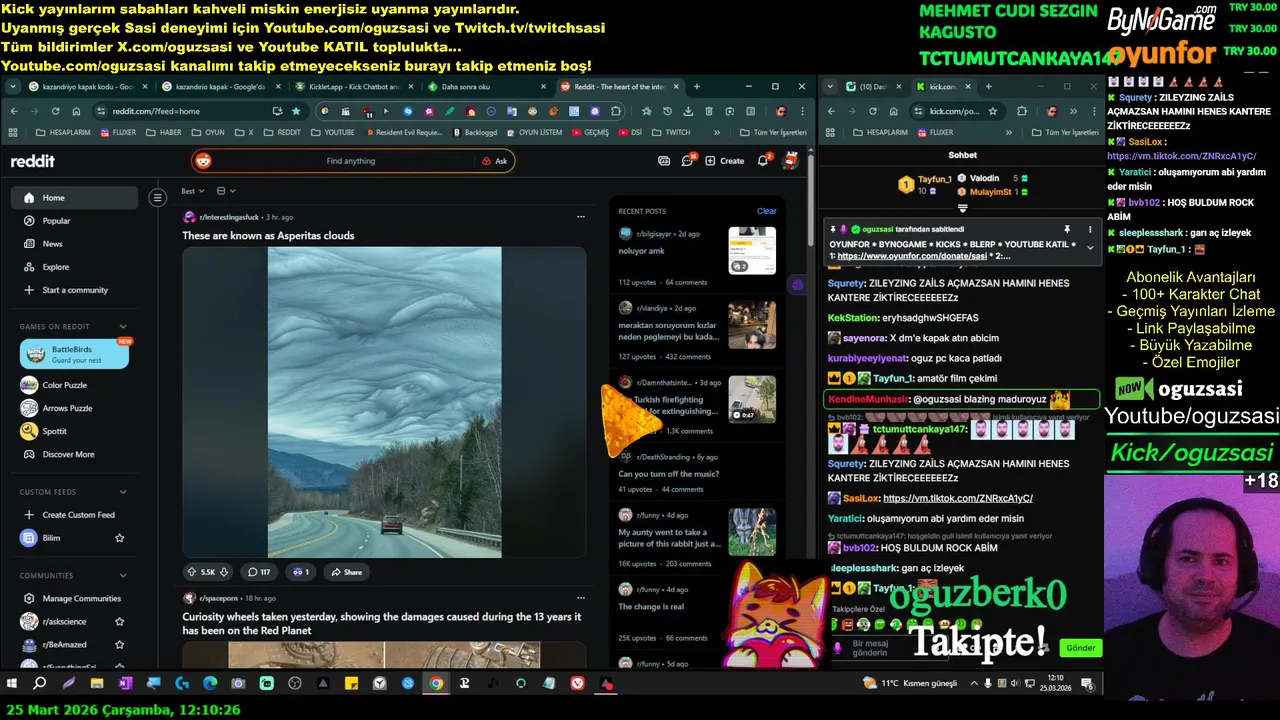Image resolution: width=1280 pixels, height=720 pixels.
Task: Collapse Games on Reddit section
Action: pyautogui.click(x=123, y=326)
